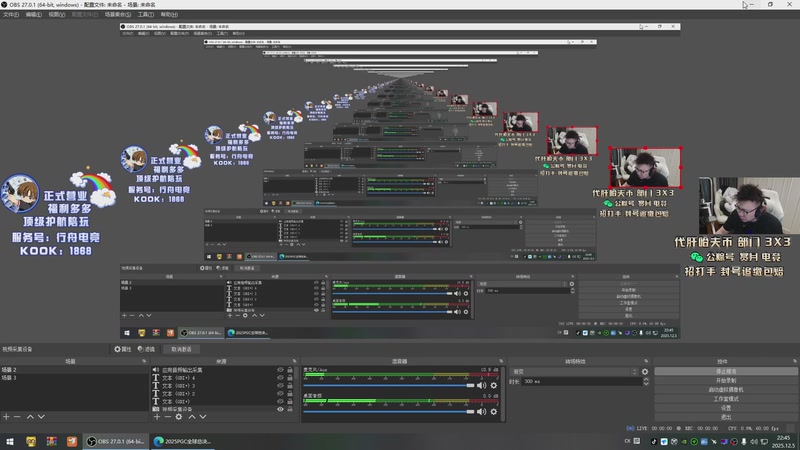
Task: Open source 滤镜 filters button
Action: (146, 349)
